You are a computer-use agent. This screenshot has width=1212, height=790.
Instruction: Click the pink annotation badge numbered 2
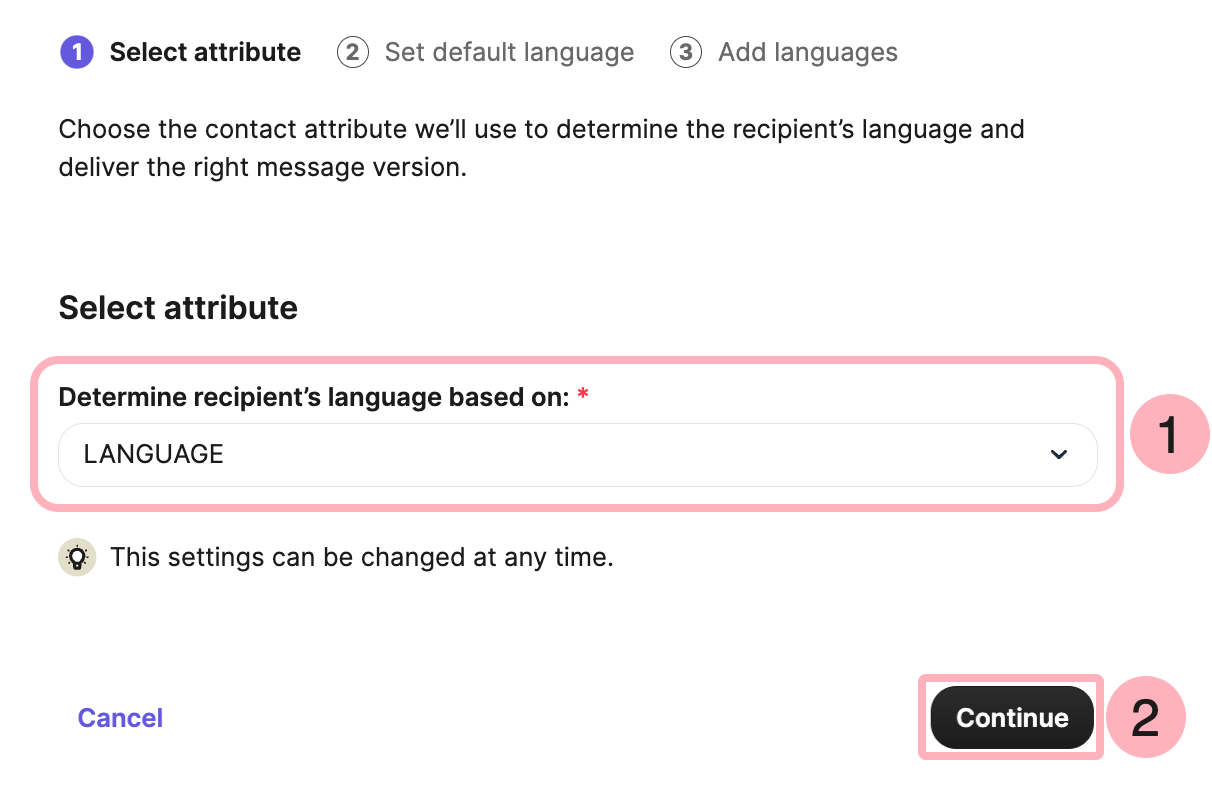click(x=1147, y=717)
